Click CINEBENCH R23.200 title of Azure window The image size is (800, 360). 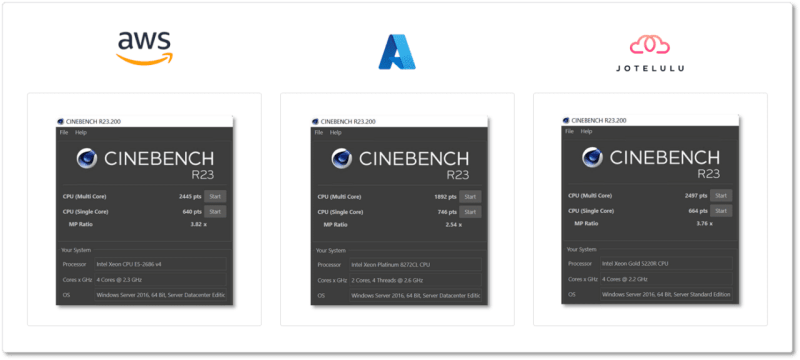348,121
